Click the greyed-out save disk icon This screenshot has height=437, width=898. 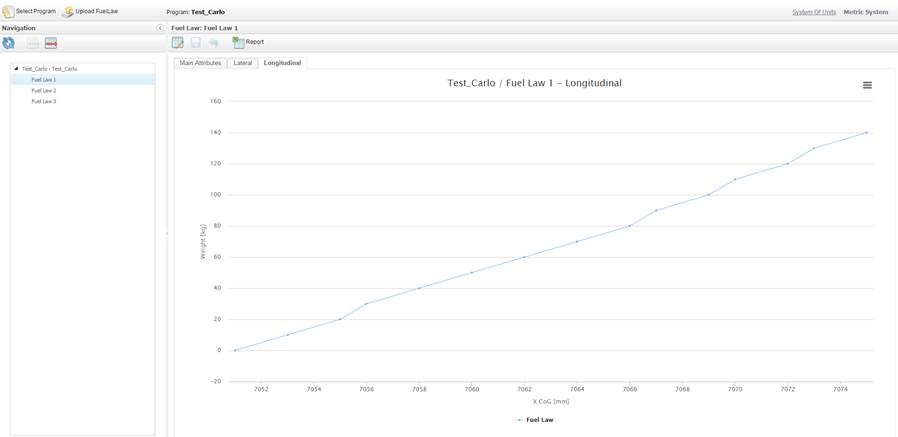tap(196, 42)
